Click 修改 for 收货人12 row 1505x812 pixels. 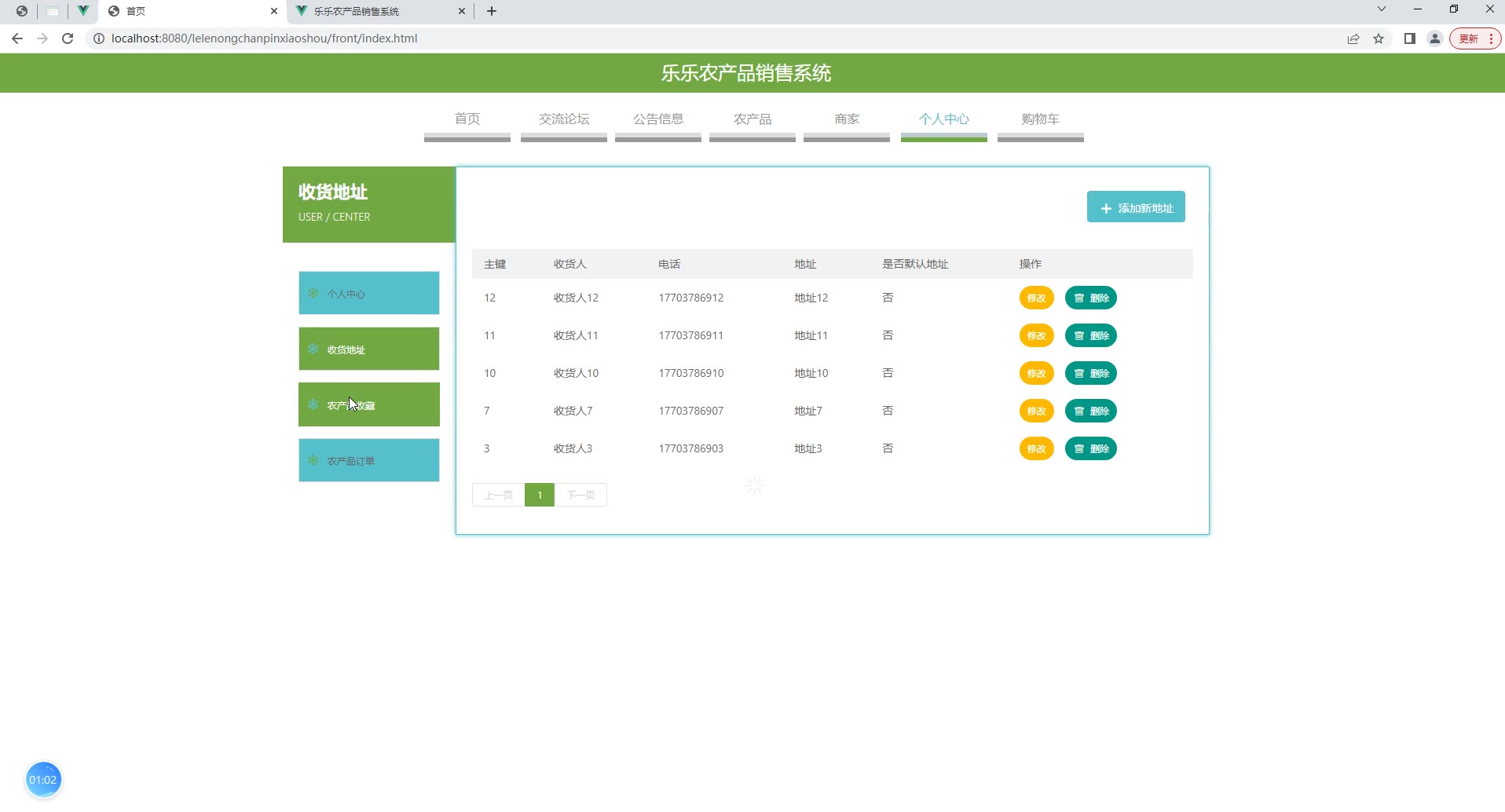[x=1036, y=298]
